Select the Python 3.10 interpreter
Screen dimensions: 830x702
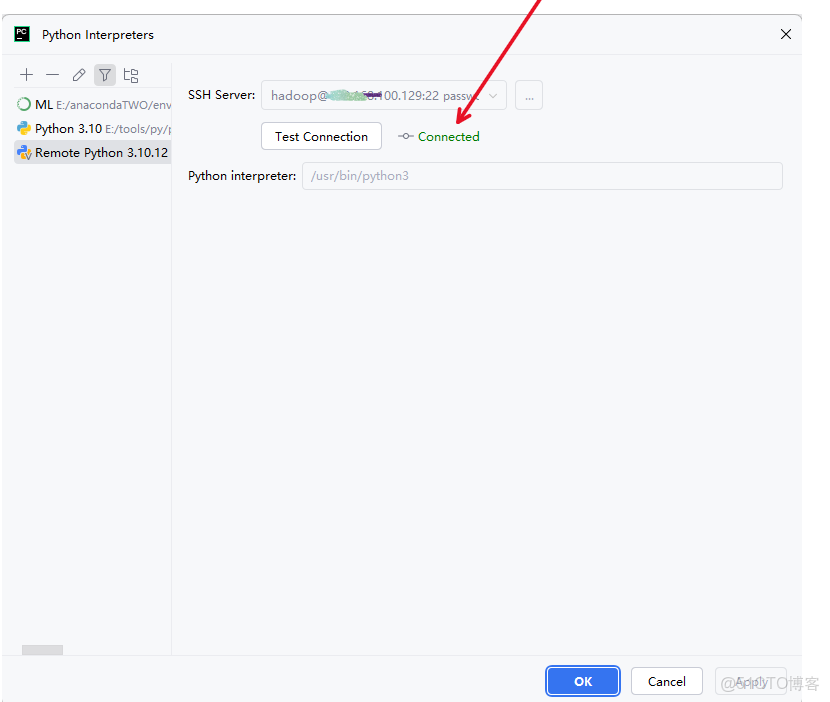80,128
